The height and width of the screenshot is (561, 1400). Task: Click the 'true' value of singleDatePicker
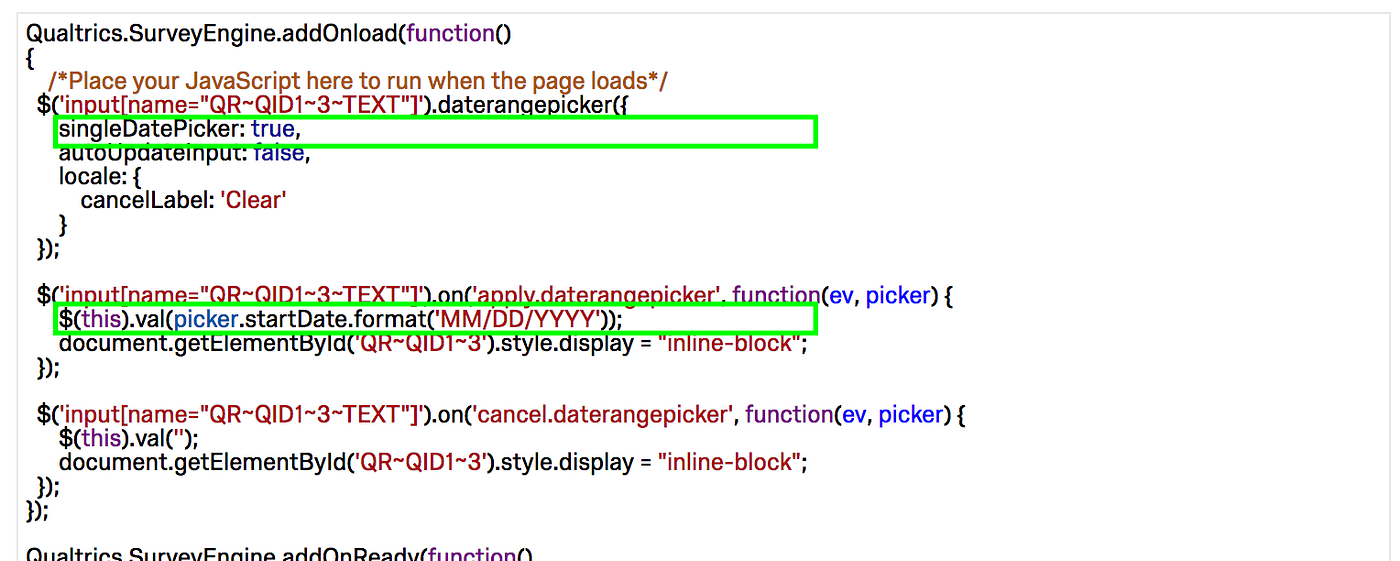(271, 129)
